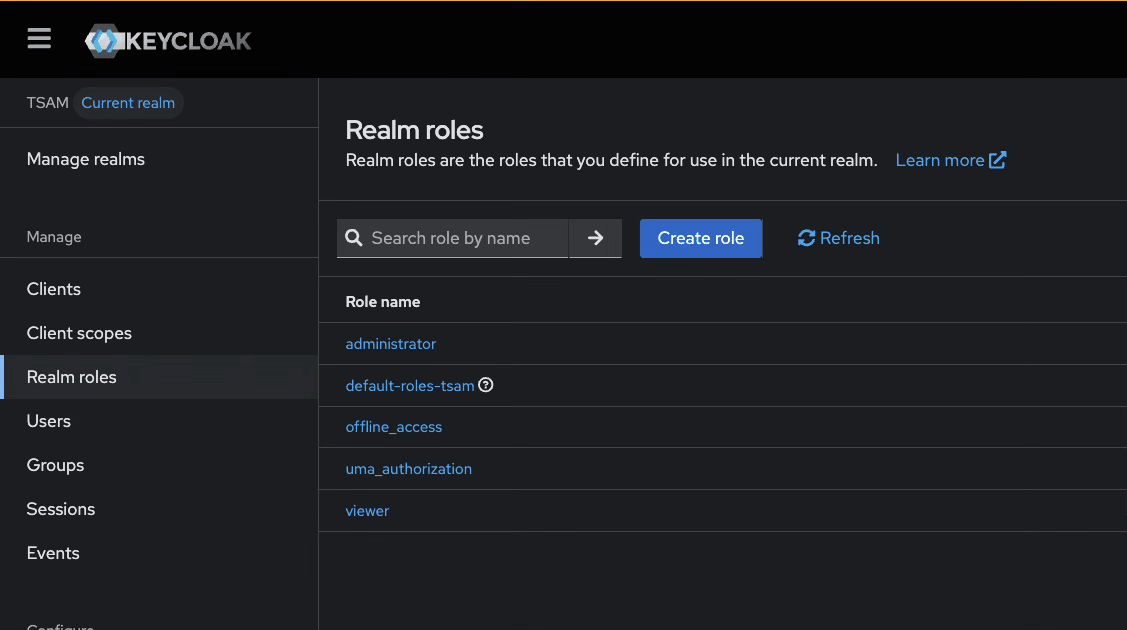
Task: Click the Role name column header
Action: (x=383, y=302)
